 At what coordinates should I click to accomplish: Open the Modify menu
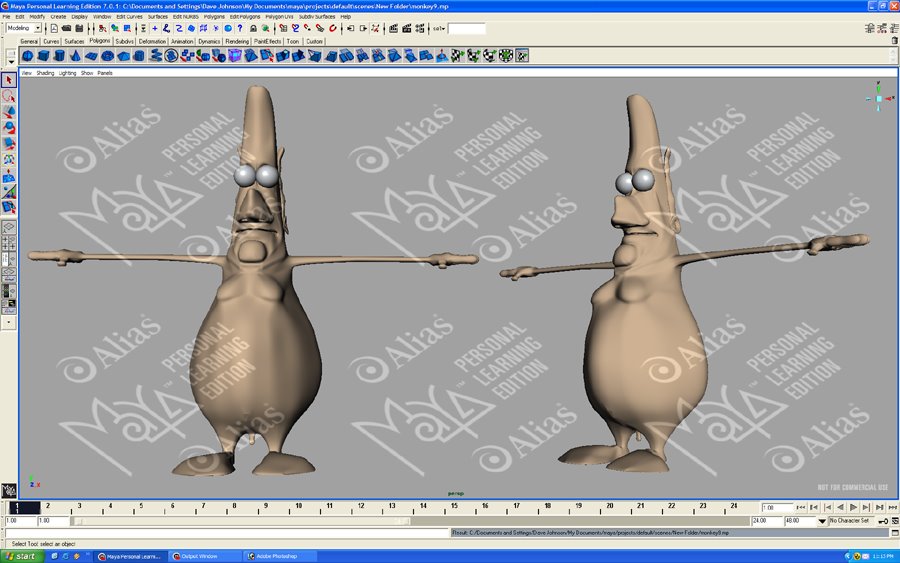click(x=37, y=17)
